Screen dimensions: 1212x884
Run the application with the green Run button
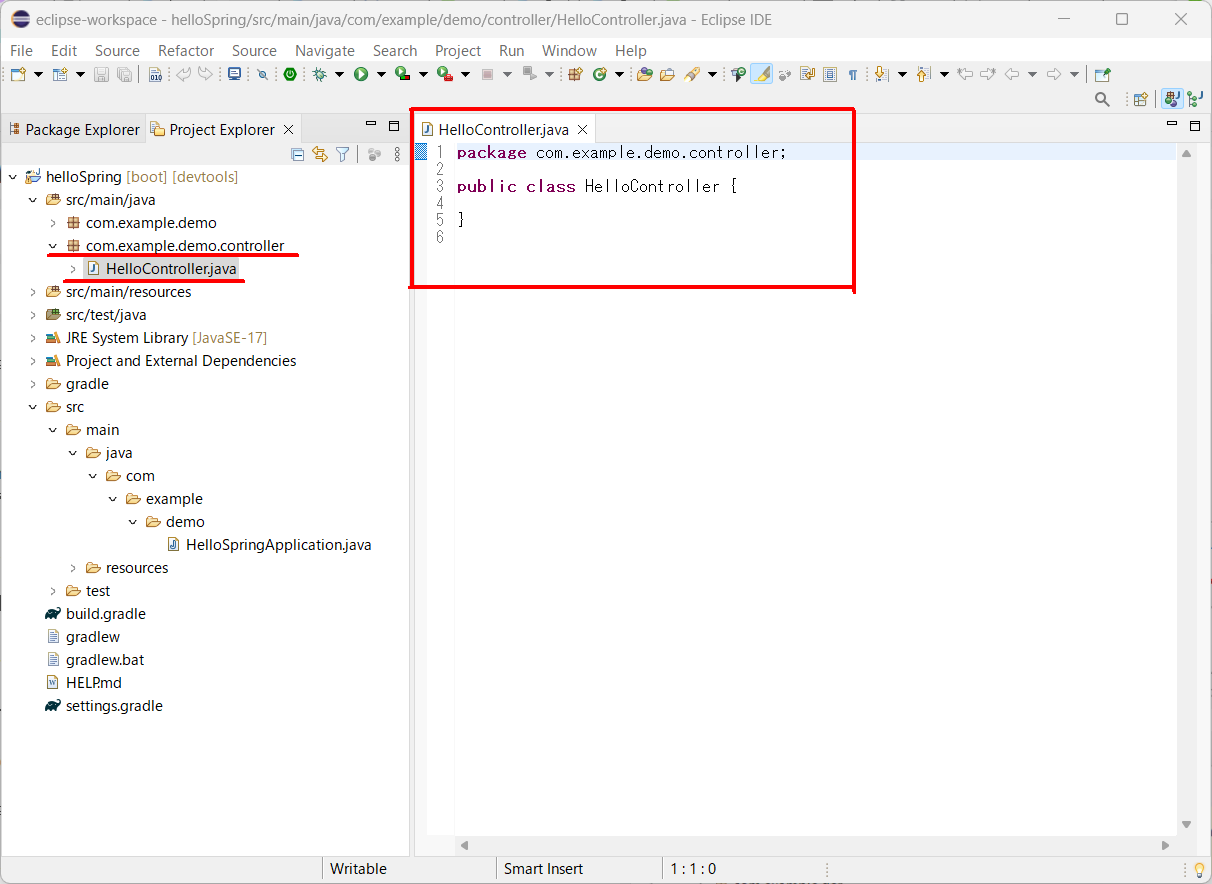coord(362,74)
